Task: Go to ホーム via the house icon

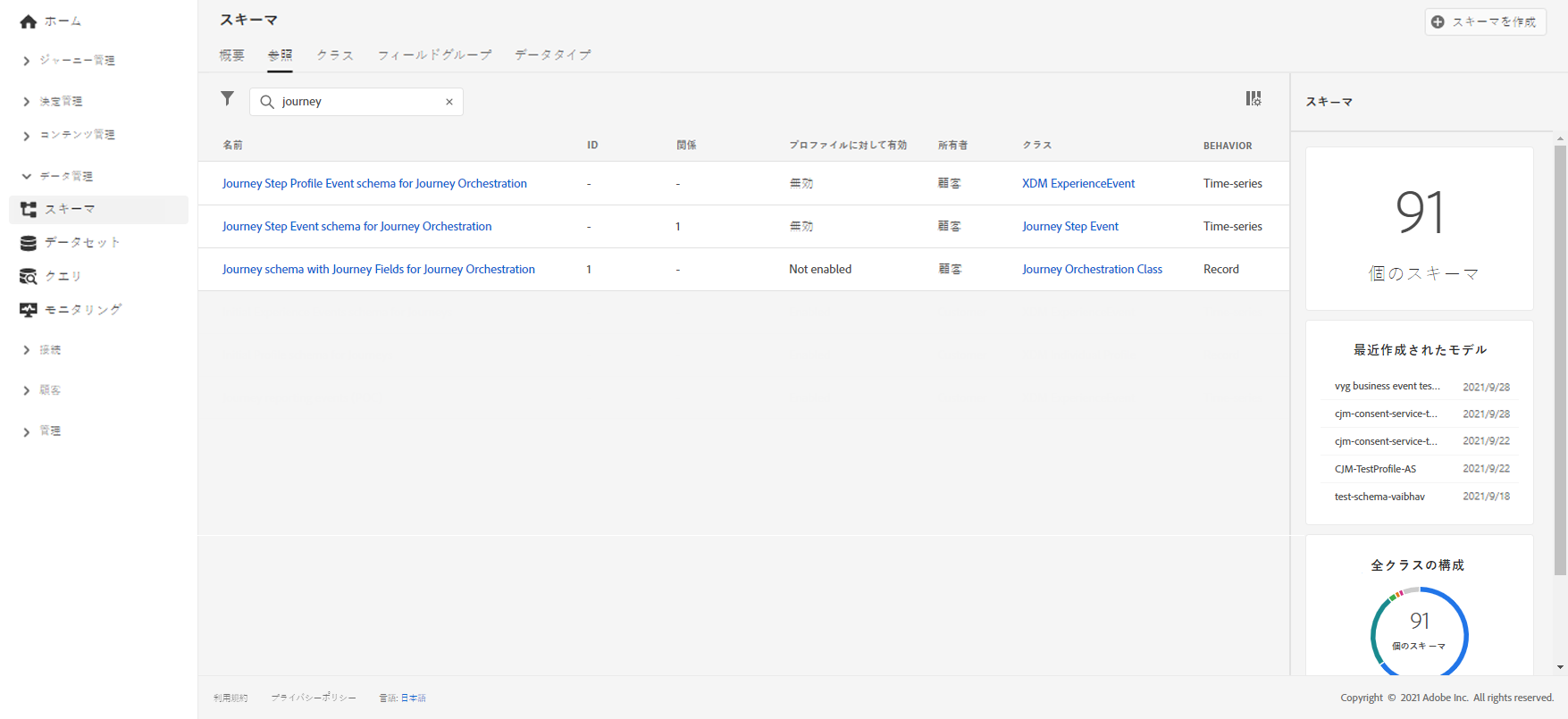Action: click(29, 21)
